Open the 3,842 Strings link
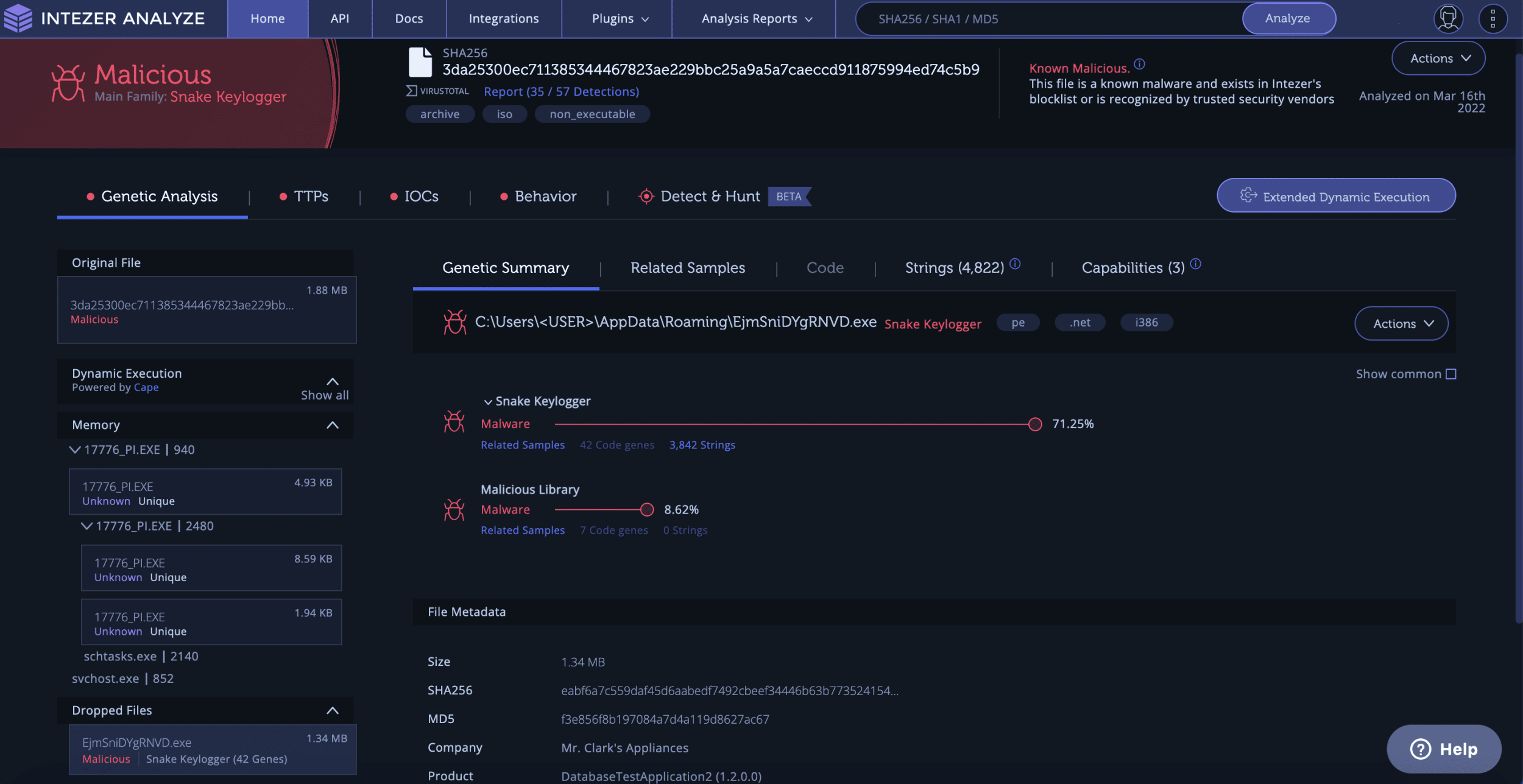The image size is (1523, 784). 702,445
